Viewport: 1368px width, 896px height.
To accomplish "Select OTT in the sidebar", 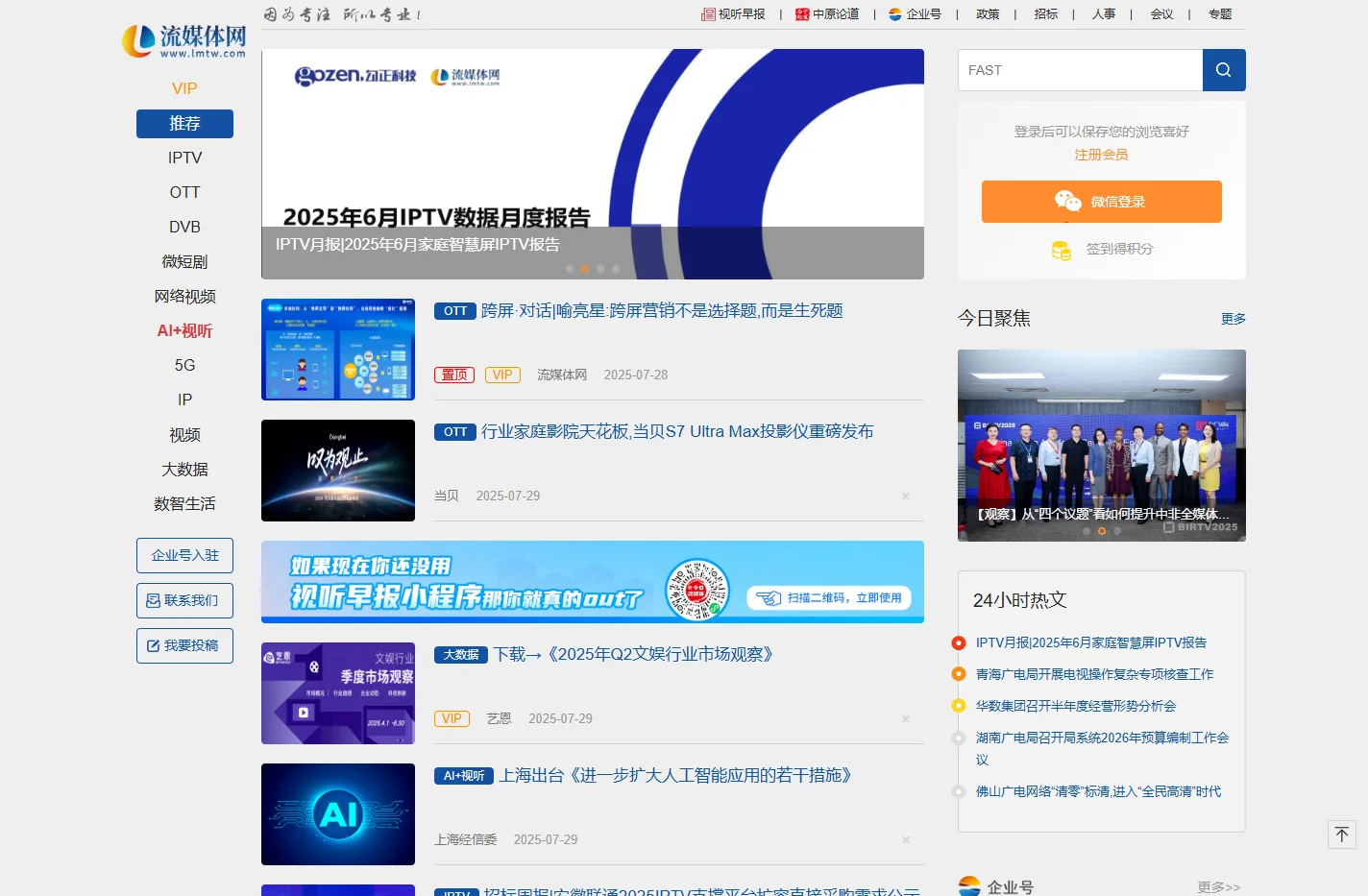I will coord(184,193).
